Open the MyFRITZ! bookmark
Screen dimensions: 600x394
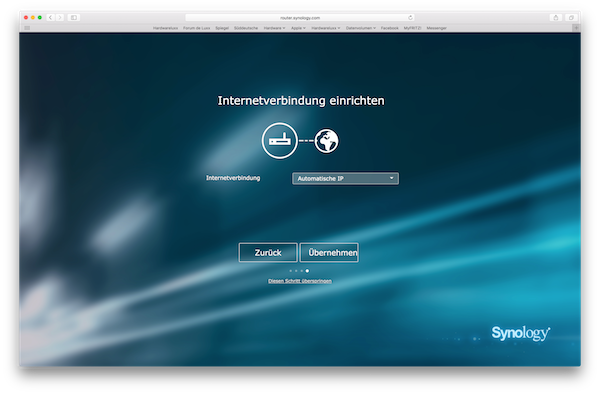point(412,28)
